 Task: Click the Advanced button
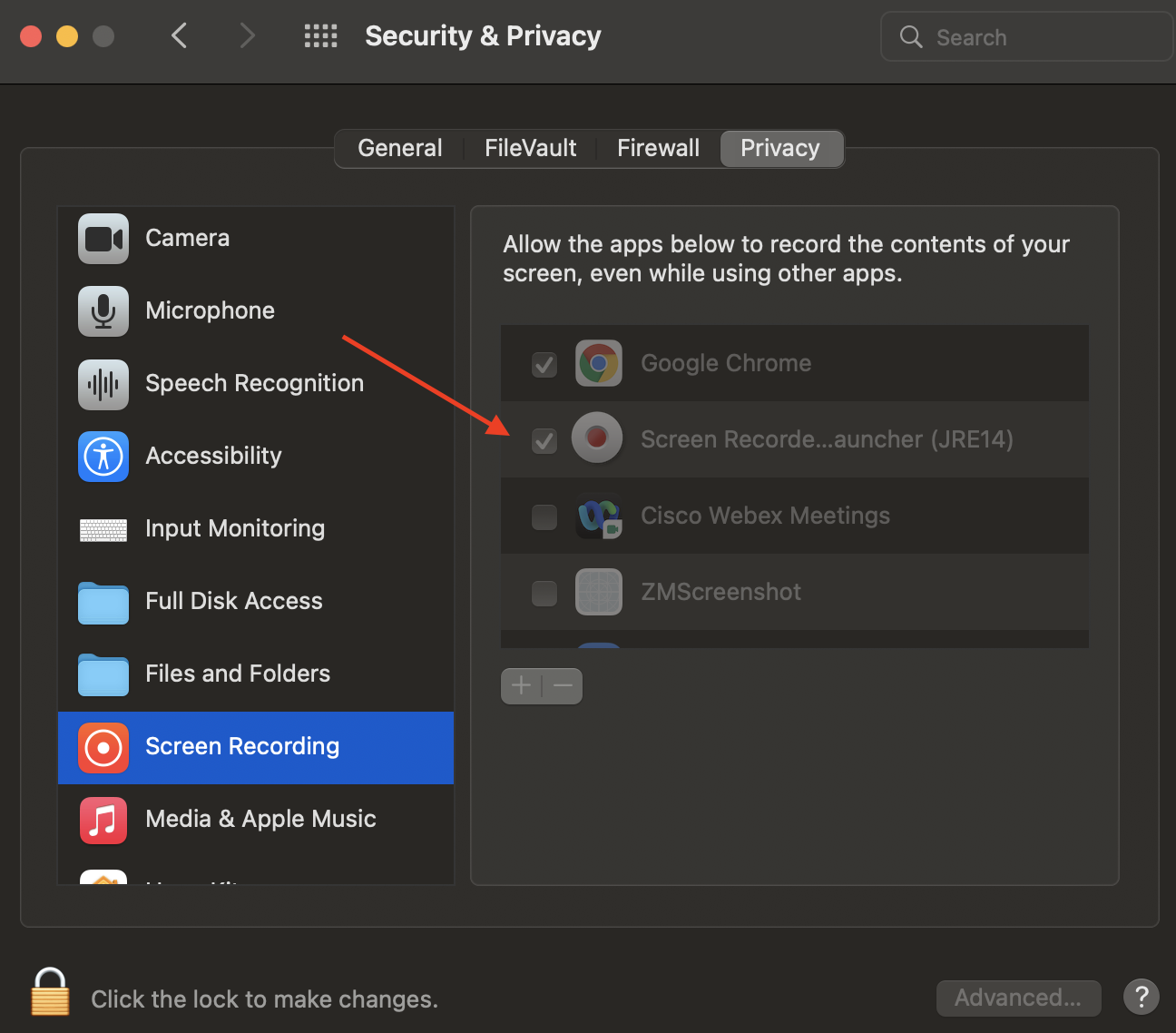coord(1018,997)
